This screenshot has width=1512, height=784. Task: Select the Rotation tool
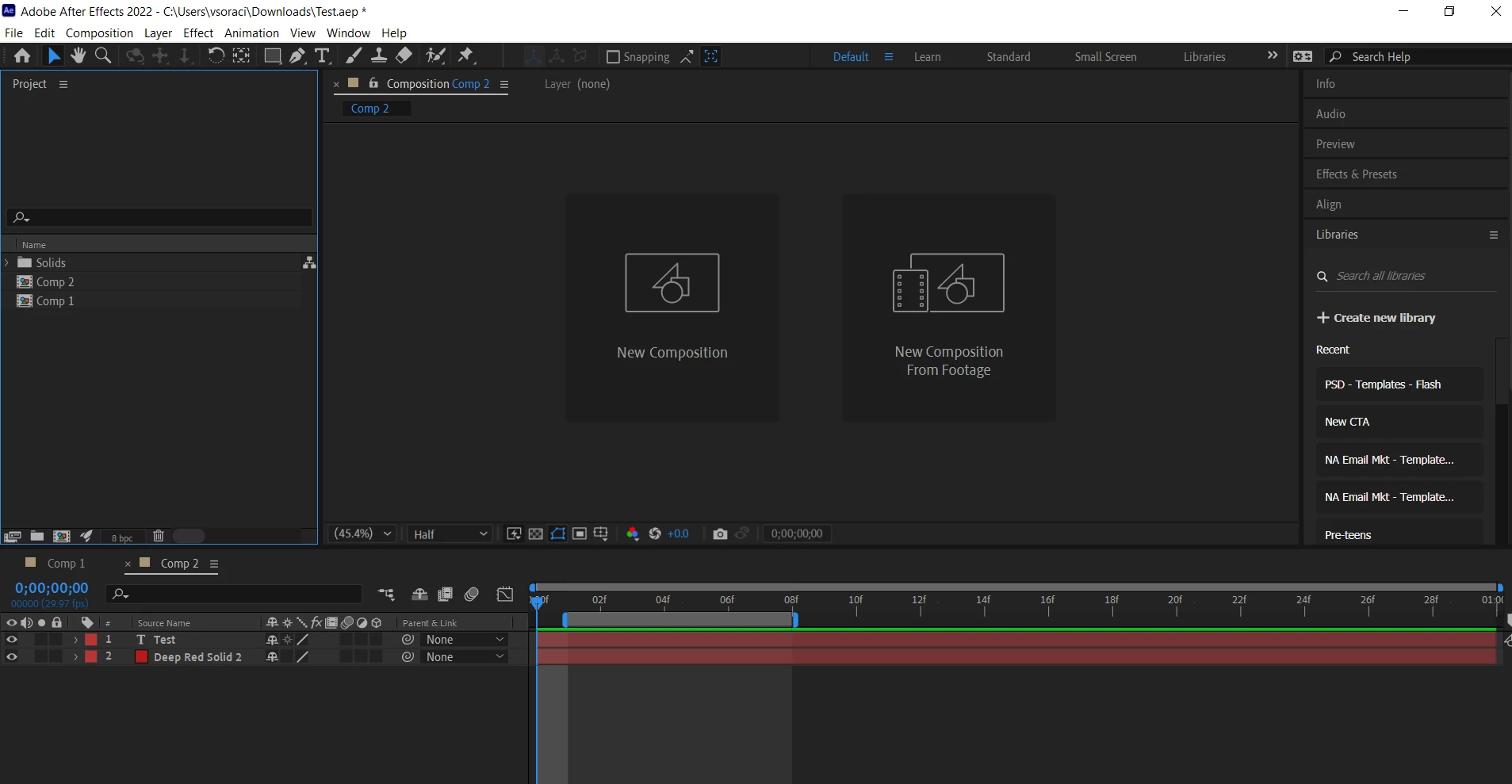click(x=216, y=56)
